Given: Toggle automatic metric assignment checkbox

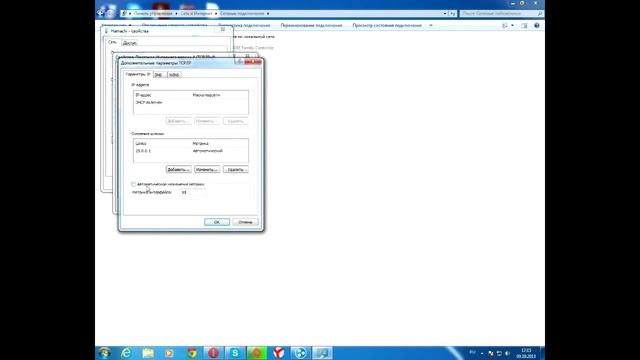Looking at the screenshot, I should [133, 184].
